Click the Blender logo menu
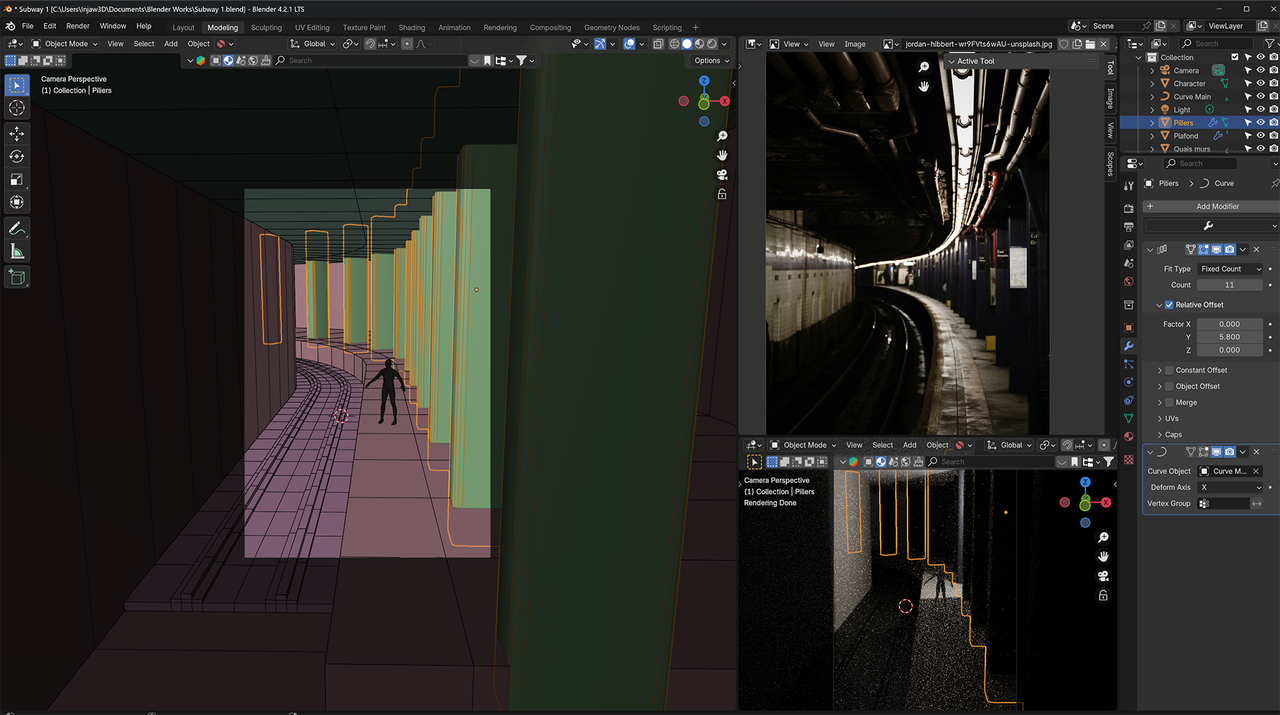Screen dimensions: 1280x715 pyautogui.click(x=10, y=26)
